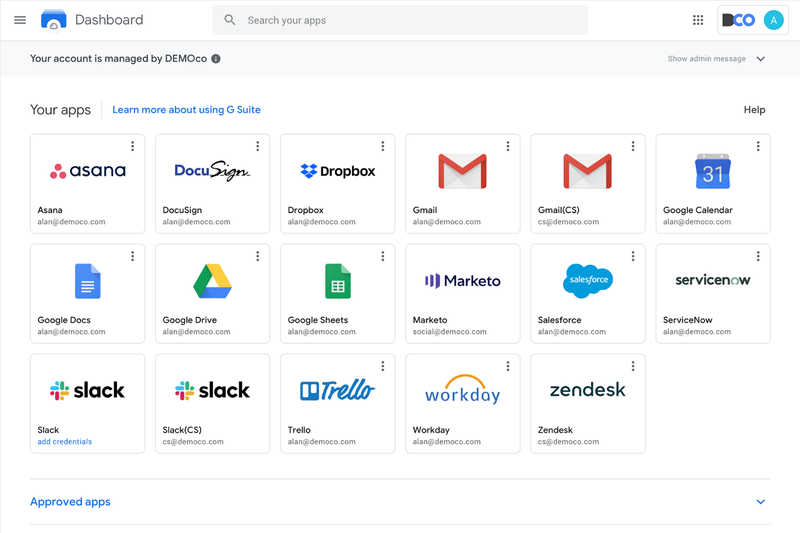Open the Zendesk card options menu

point(633,366)
